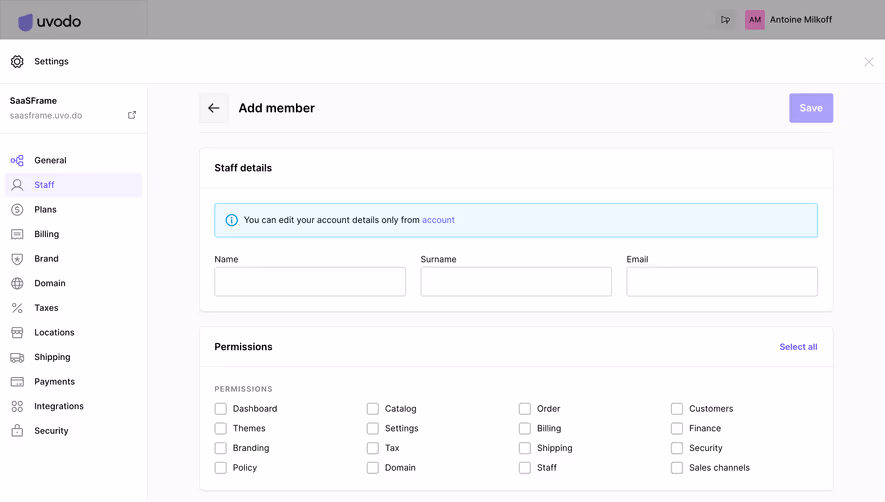Check the Billing permission checkbox
This screenshot has width=885, height=502.
tap(525, 428)
